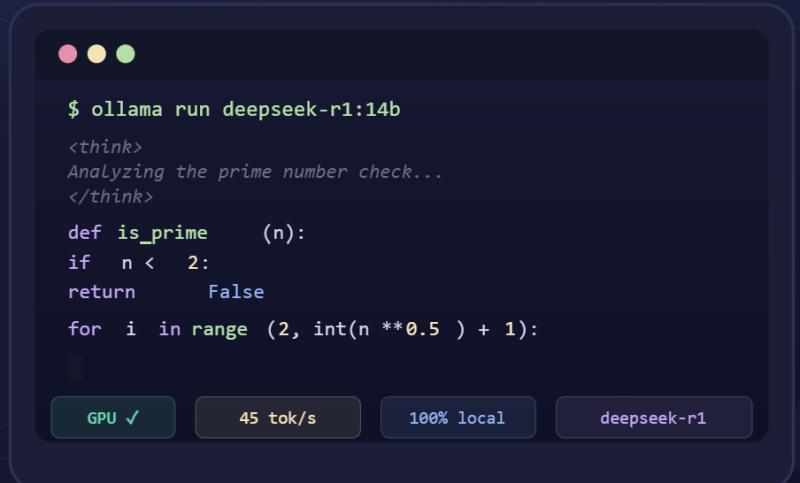Click the pink close dot in title bar
This screenshot has height=483, width=800.
coord(68,54)
